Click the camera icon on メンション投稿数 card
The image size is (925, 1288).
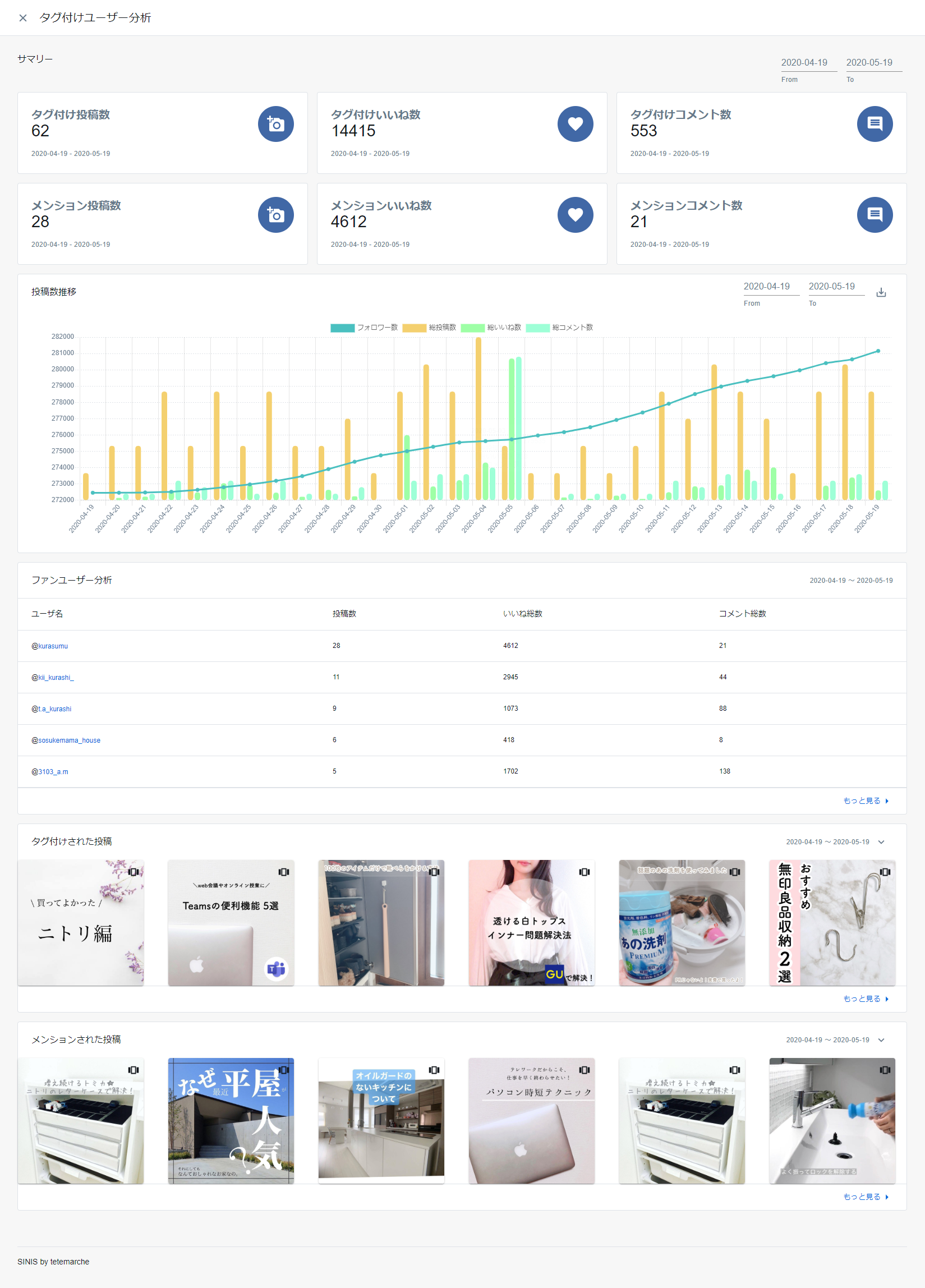(275, 215)
